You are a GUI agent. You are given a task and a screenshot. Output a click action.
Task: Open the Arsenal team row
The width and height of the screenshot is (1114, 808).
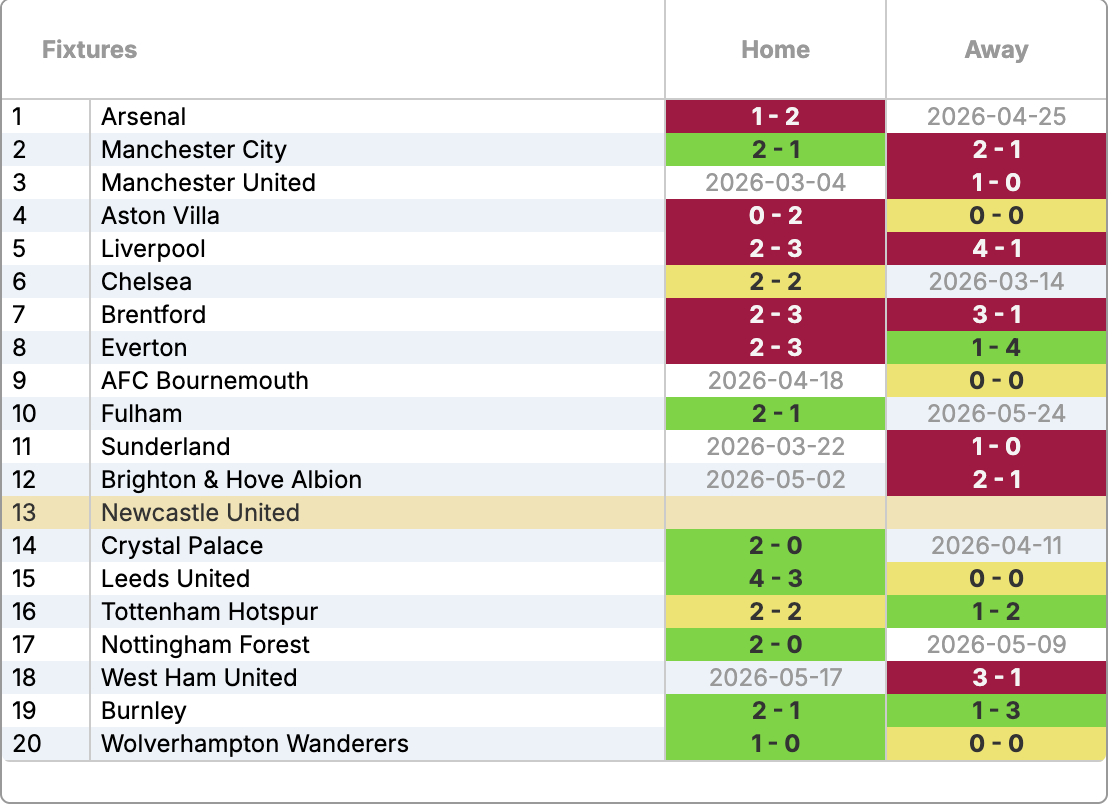(x=144, y=117)
